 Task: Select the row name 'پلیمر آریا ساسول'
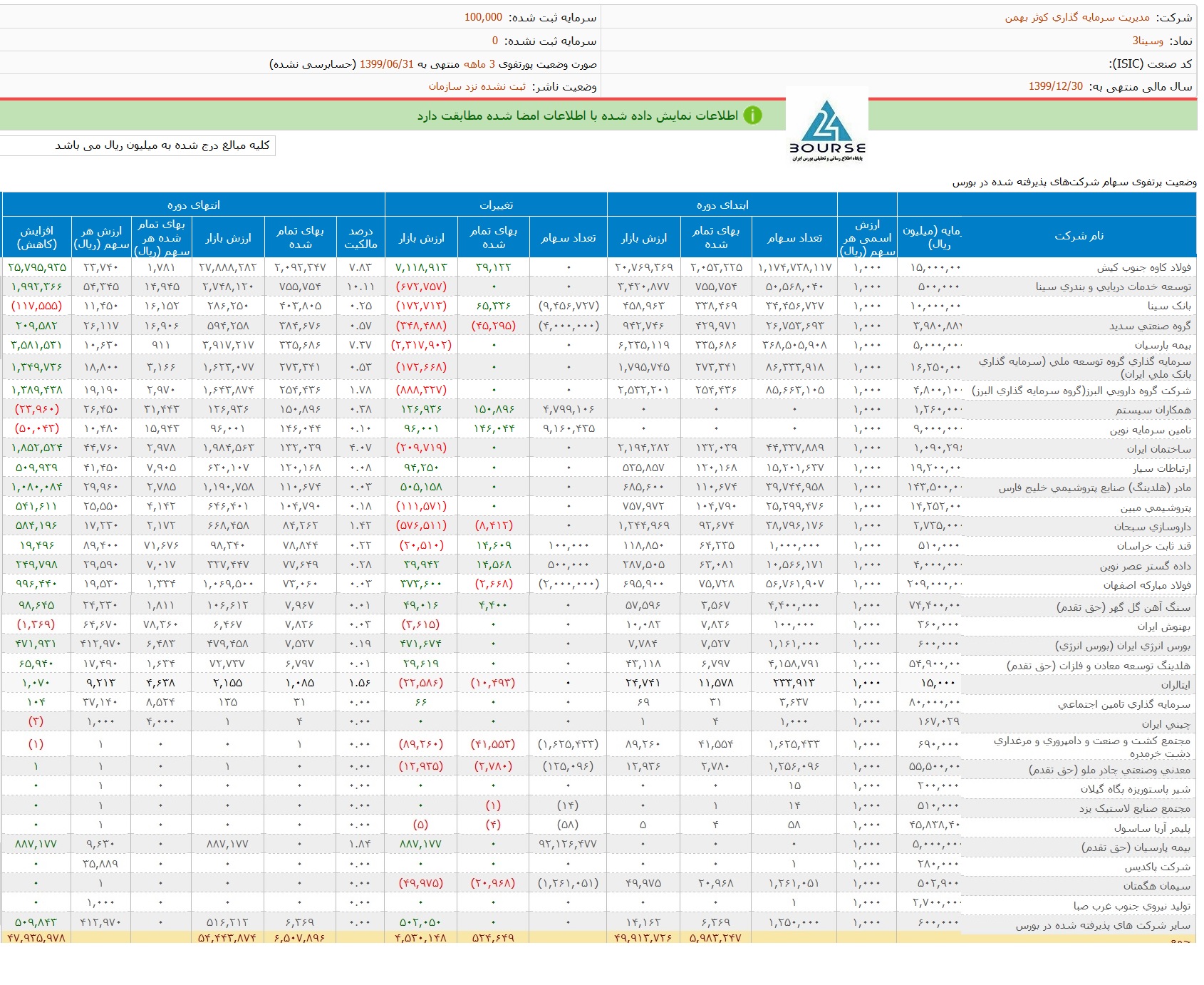pyautogui.click(x=1152, y=828)
